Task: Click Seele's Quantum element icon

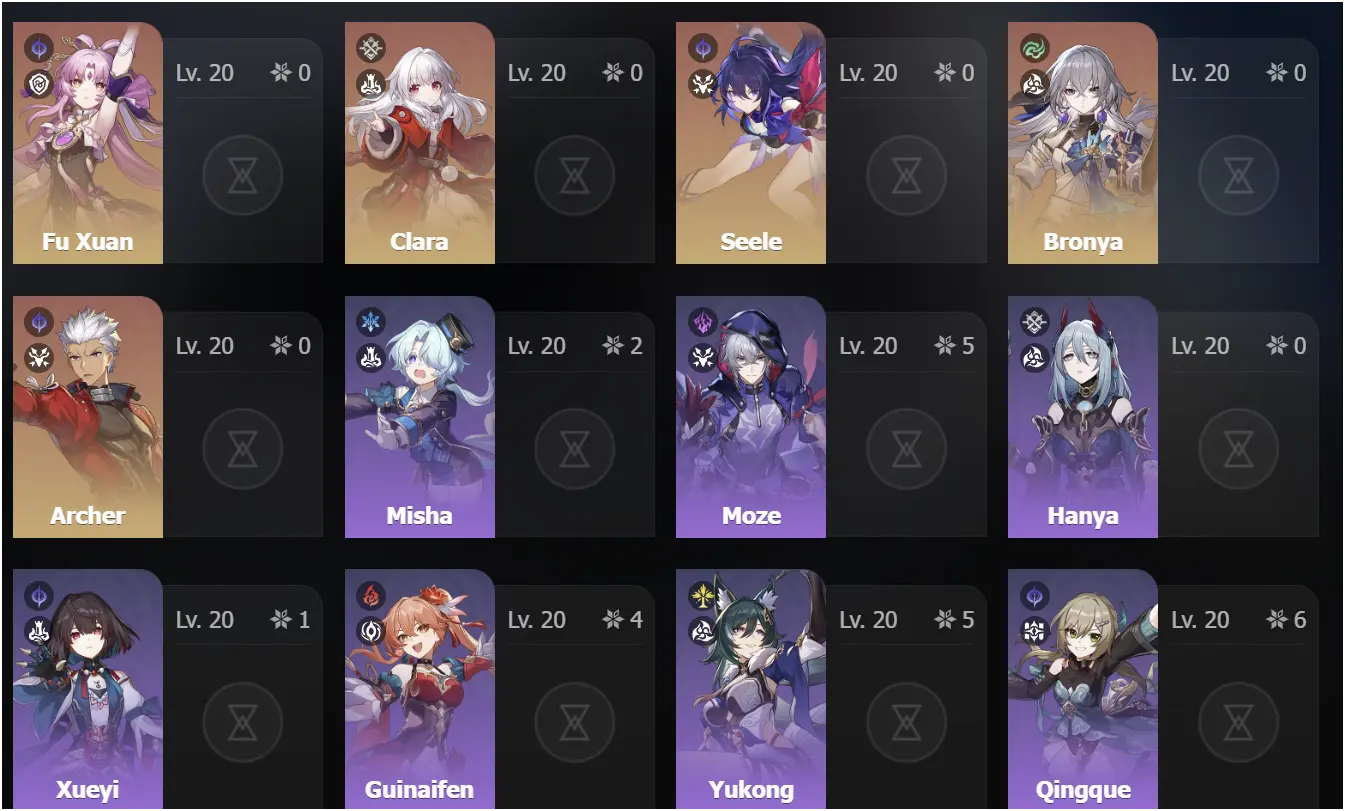Action: [x=703, y=47]
